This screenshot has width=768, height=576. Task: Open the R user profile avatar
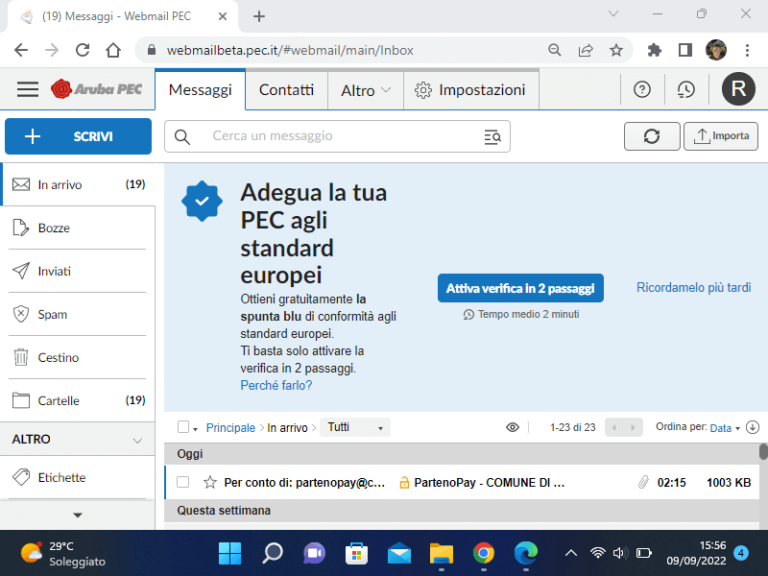[738, 89]
